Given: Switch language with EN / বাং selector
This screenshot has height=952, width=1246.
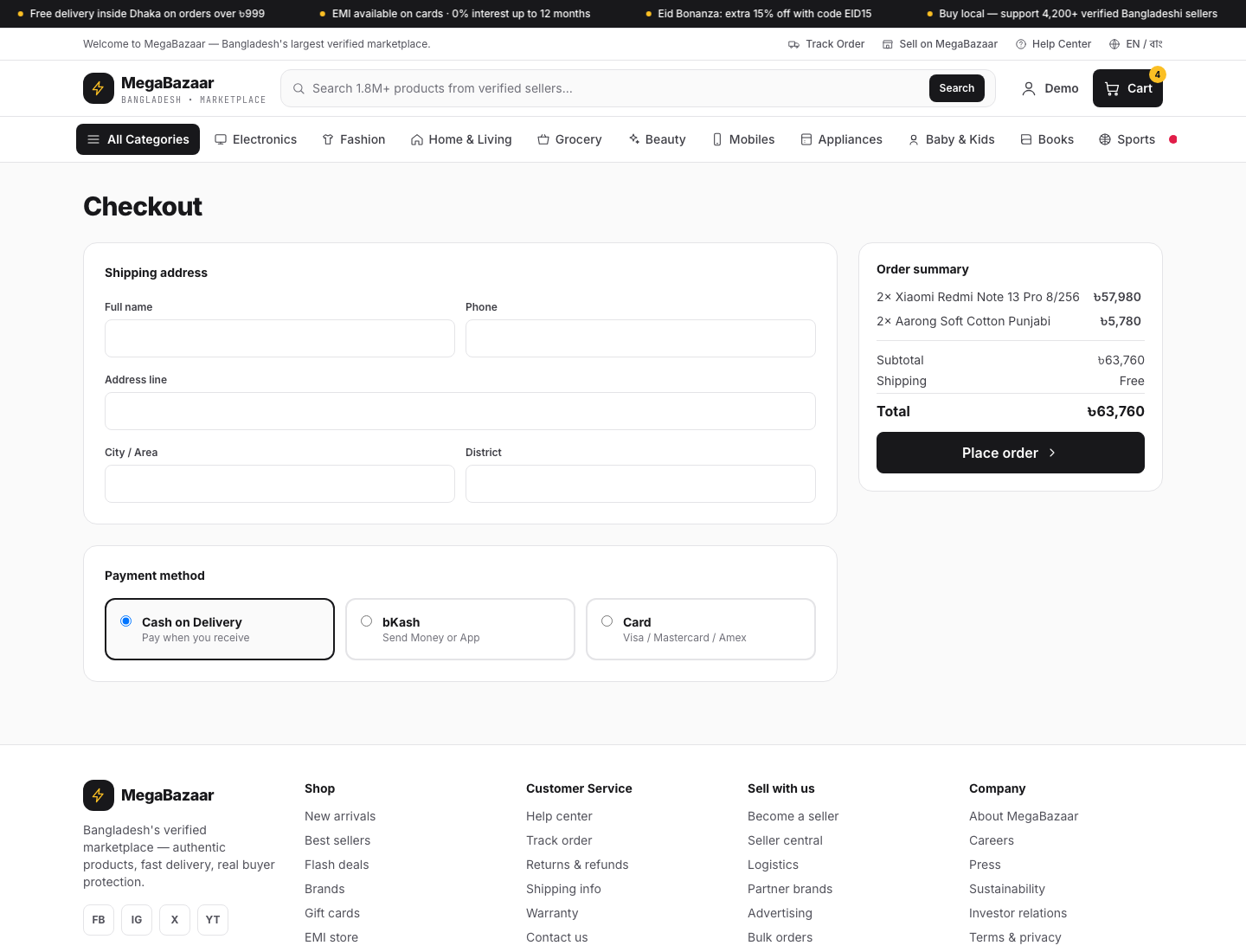Looking at the screenshot, I should (1136, 44).
